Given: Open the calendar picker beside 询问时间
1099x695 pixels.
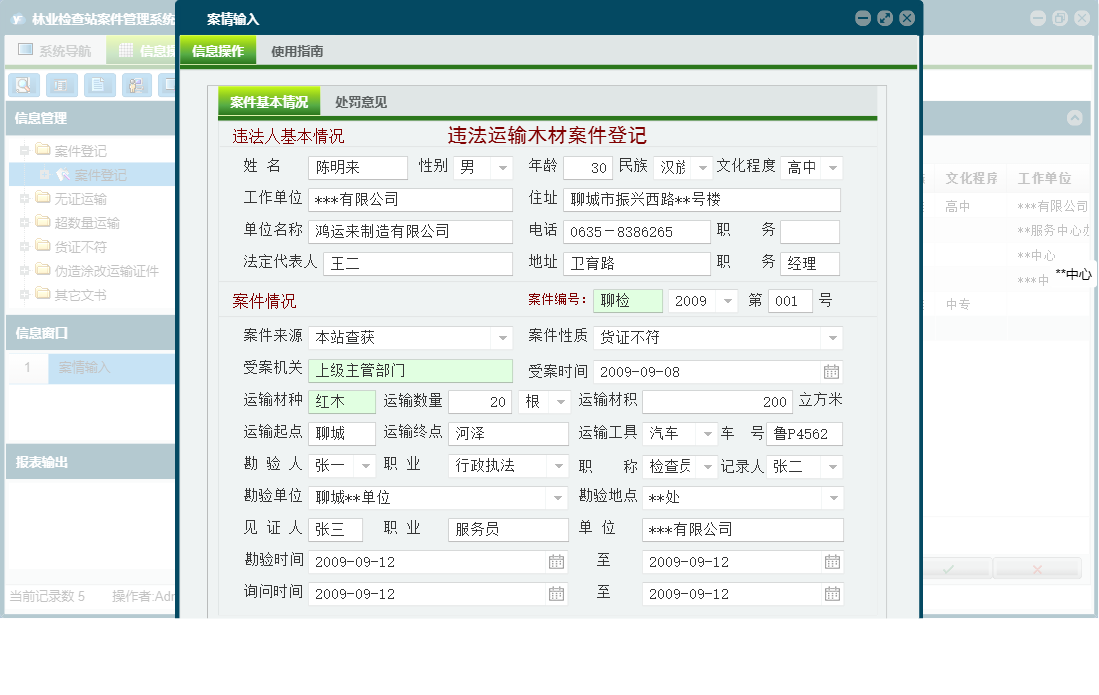Looking at the screenshot, I should tap(556, 592).
